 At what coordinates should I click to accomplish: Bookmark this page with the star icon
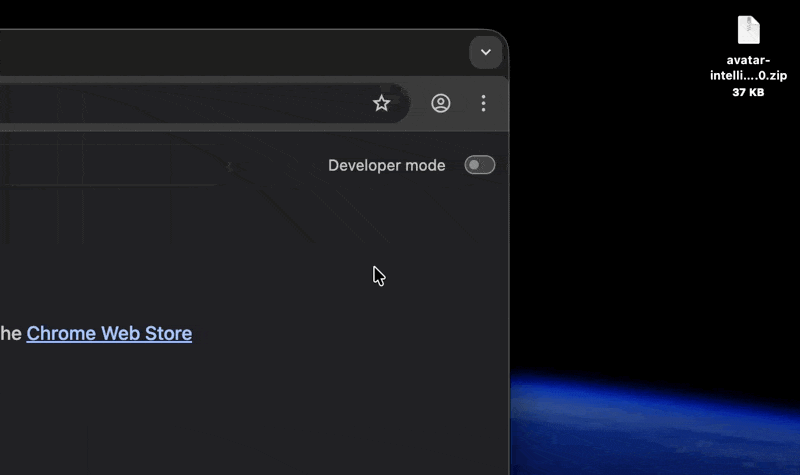coord(381,104)
